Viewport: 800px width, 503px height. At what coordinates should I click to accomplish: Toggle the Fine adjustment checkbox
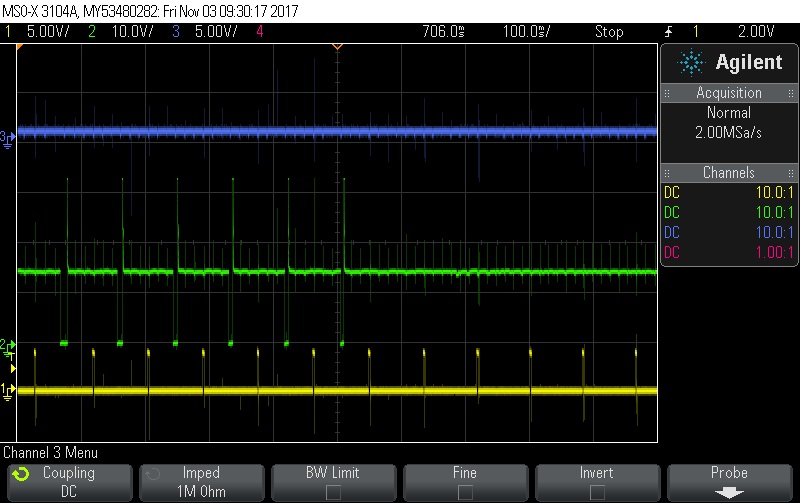465,492
